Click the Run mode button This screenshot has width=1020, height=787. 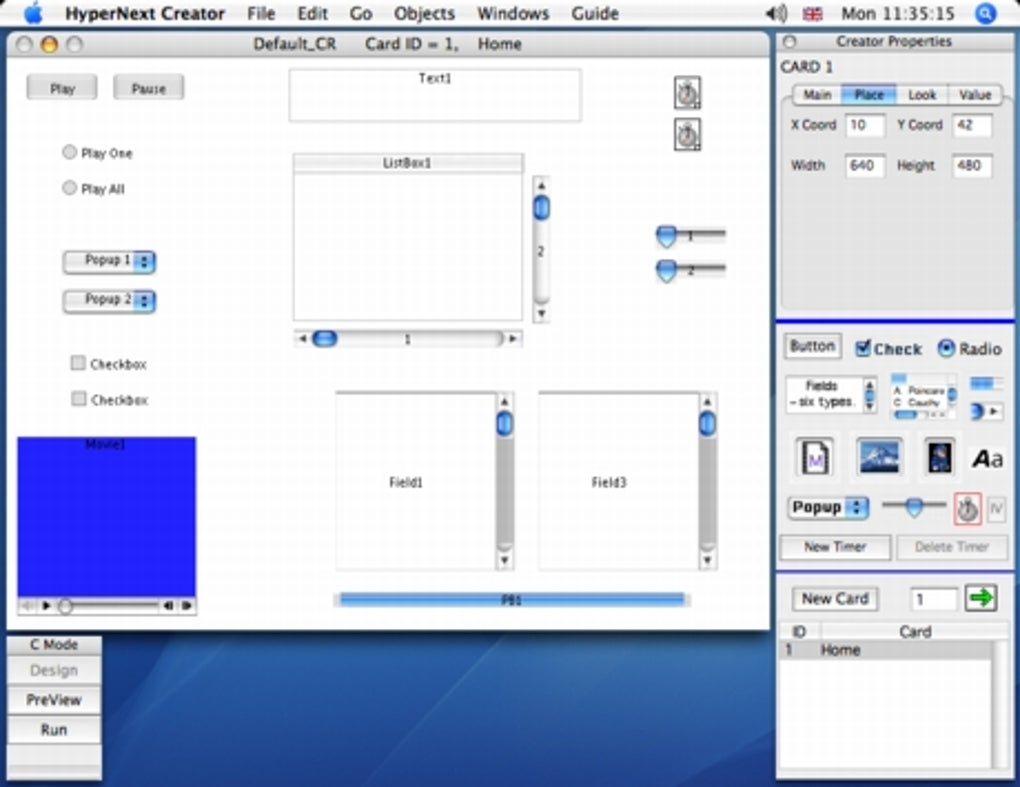[x=54, y=730]
